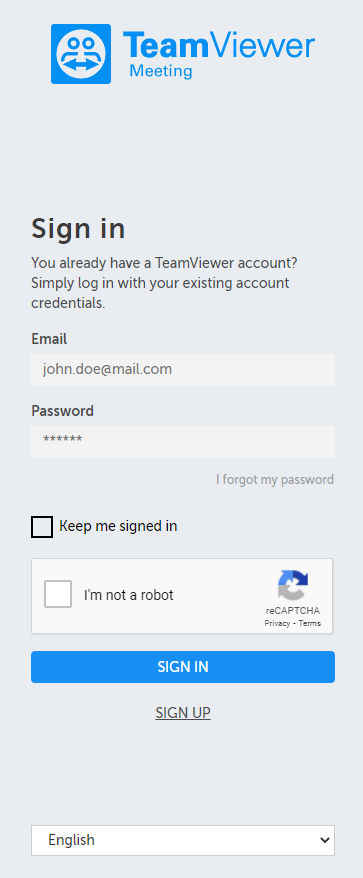Click the Sign in heading

78,228
